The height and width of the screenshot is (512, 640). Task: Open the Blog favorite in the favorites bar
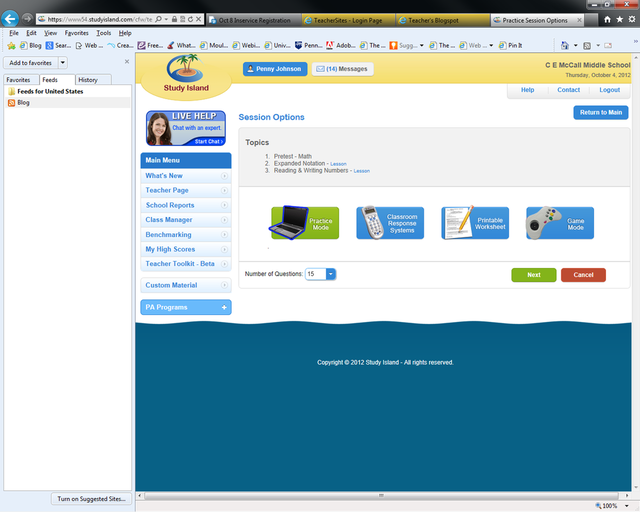click(x=31, y=46)
